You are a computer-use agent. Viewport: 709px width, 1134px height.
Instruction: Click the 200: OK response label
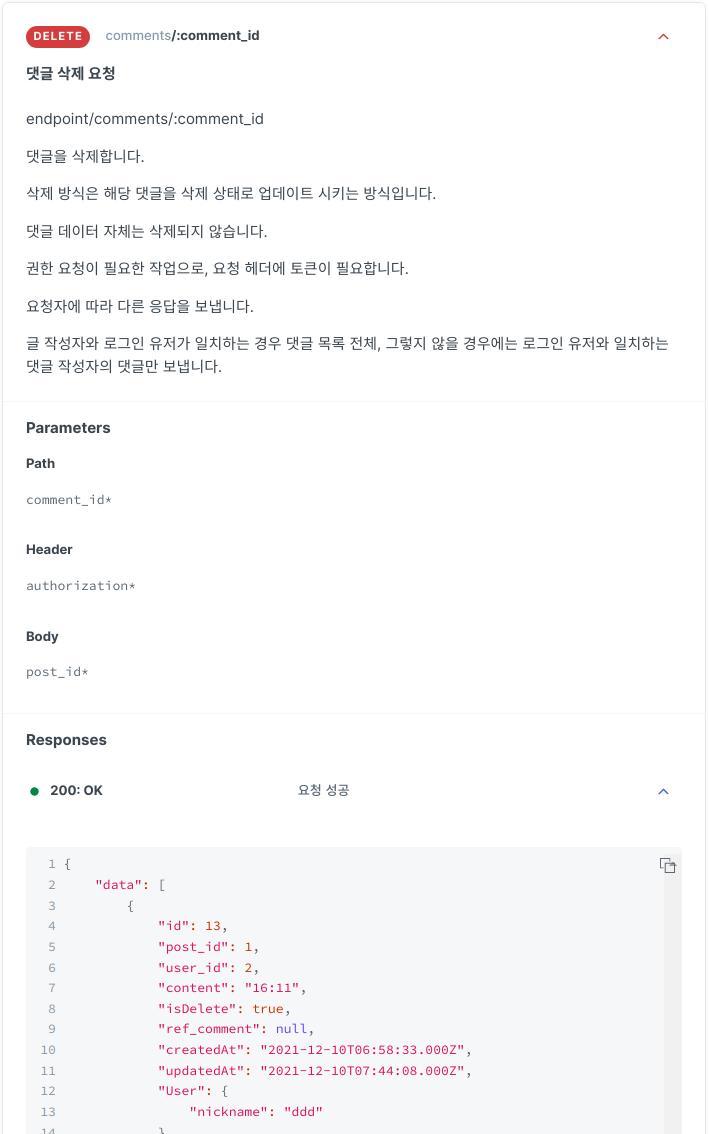[76, 790]
